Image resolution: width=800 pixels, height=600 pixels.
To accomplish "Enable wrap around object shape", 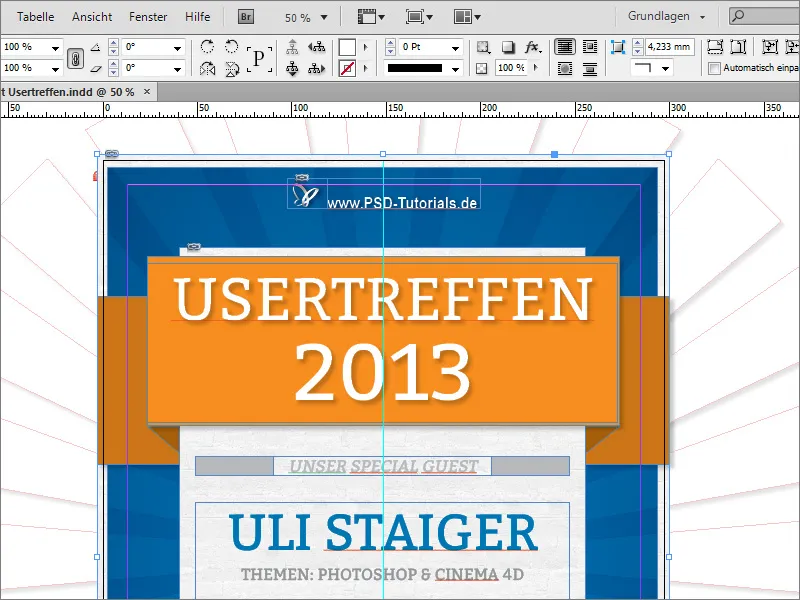I will pos(565,68).
